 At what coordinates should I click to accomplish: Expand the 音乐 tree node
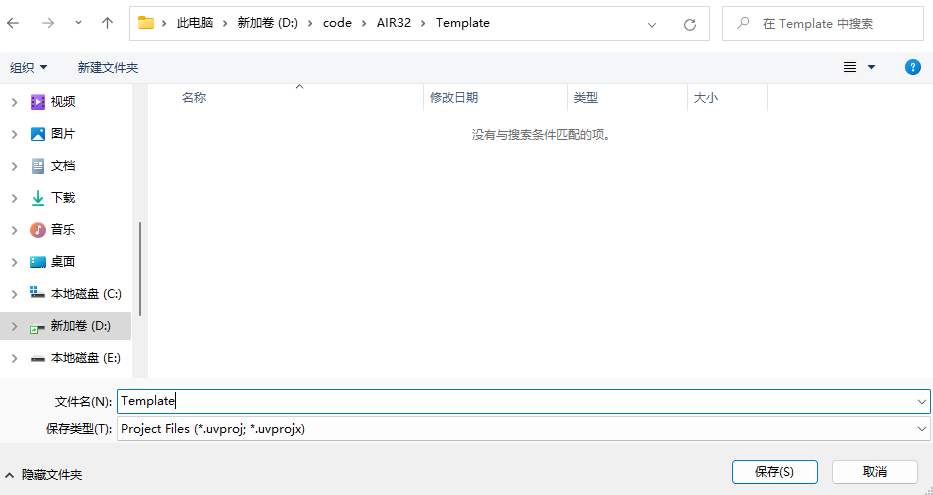pos(14,230)
